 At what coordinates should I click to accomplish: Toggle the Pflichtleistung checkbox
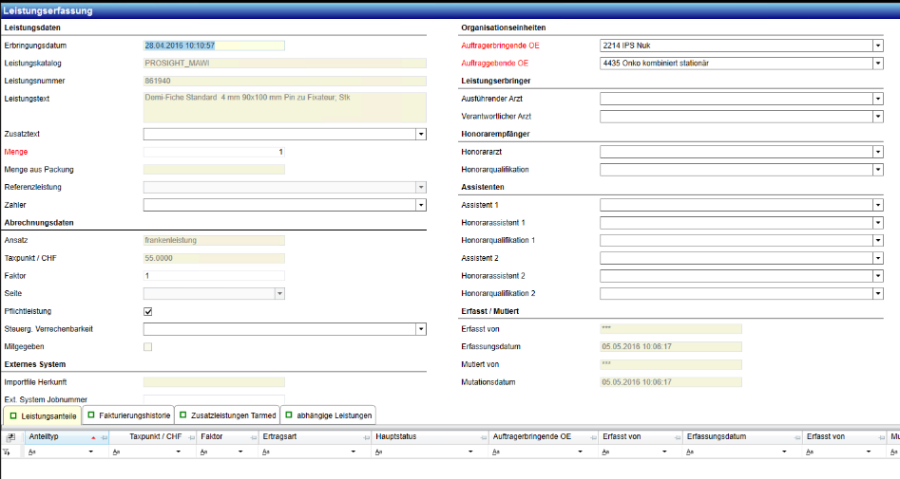click(148, 312)
